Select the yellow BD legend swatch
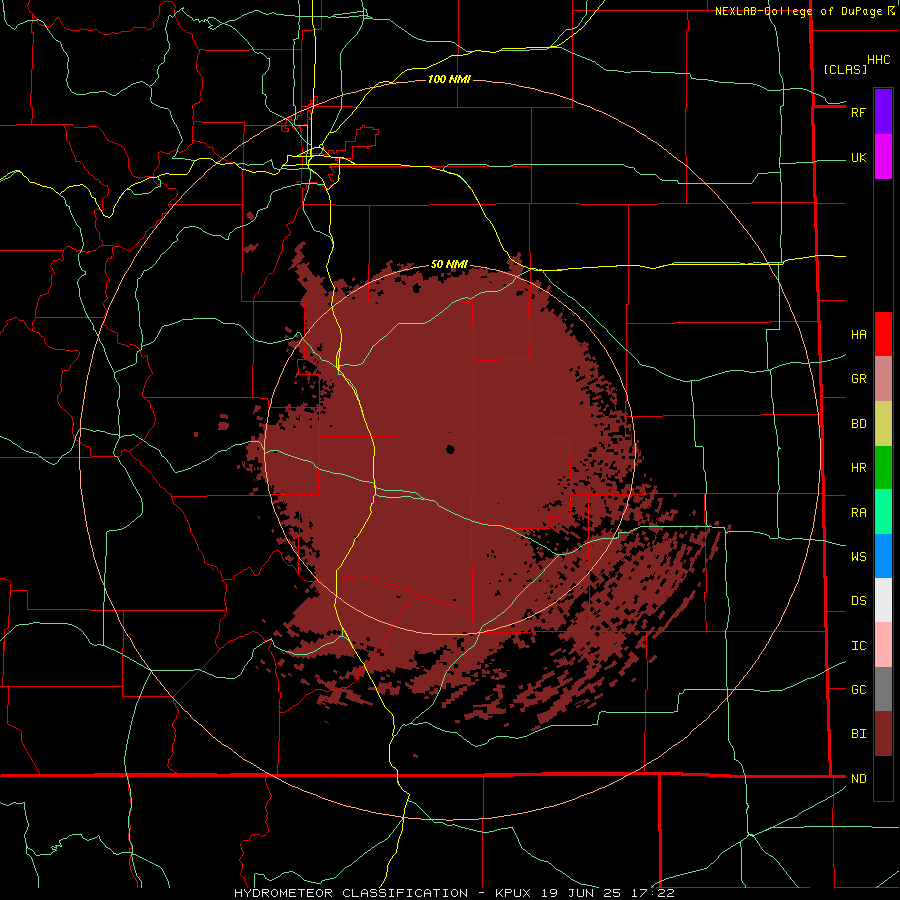The image size is (900, 900). pos(883,424)
